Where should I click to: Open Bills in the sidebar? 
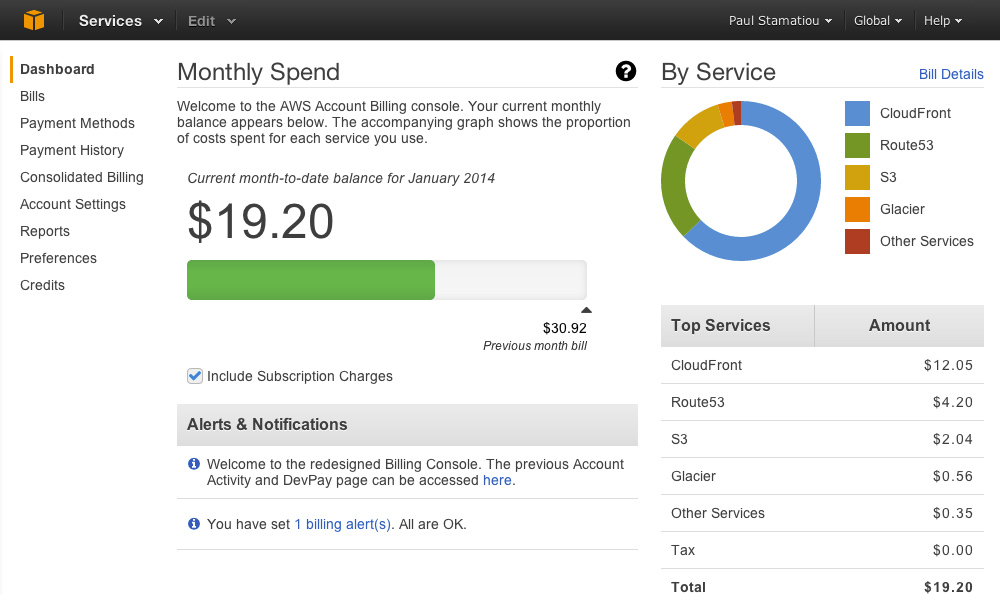coord(33,96)
